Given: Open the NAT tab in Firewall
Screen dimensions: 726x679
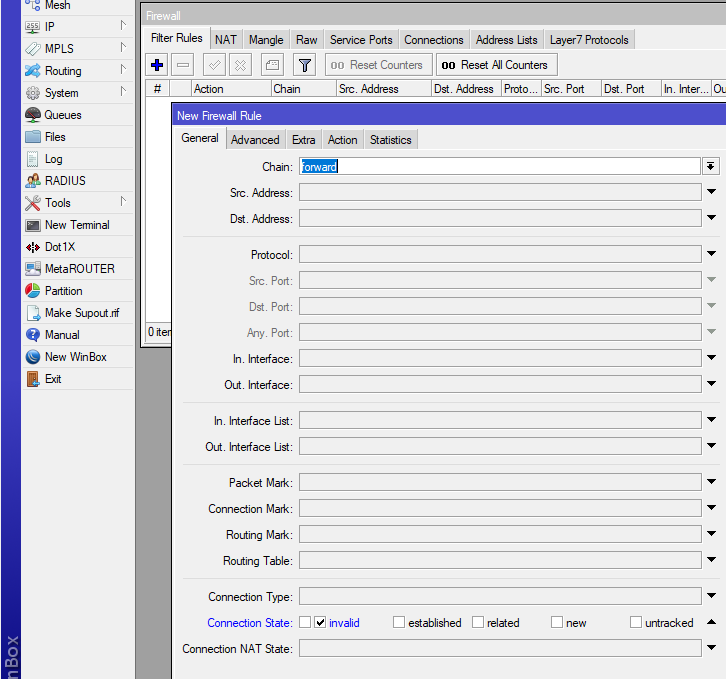Looking at the screenshot, I should [226, 40].
